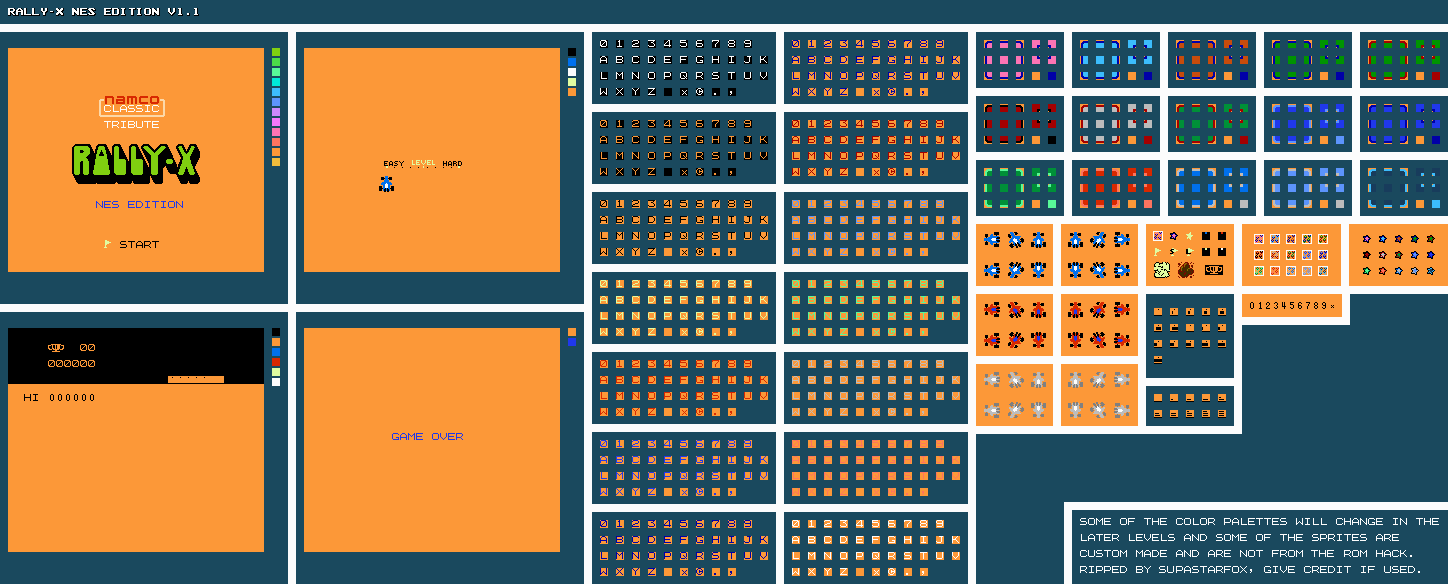The width and height of the screenshot is (1448, 584).
Task: Click the orange fuel gauge bar in HUD
Action: (x=196, y=379)
